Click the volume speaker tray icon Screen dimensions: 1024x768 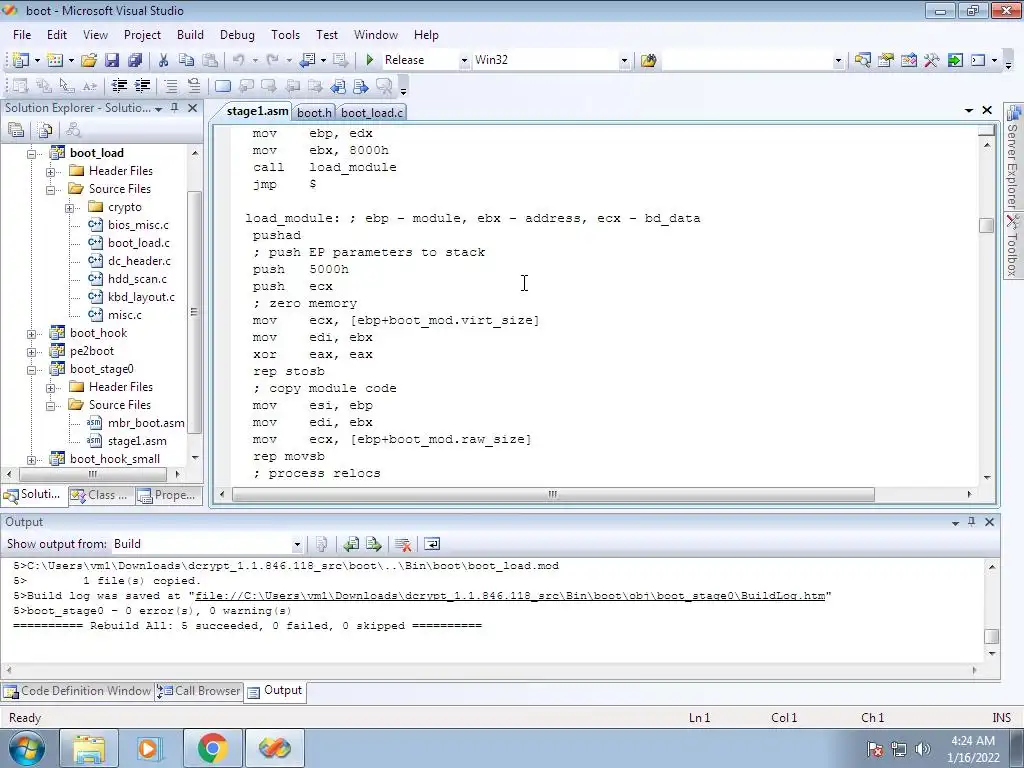923,749
